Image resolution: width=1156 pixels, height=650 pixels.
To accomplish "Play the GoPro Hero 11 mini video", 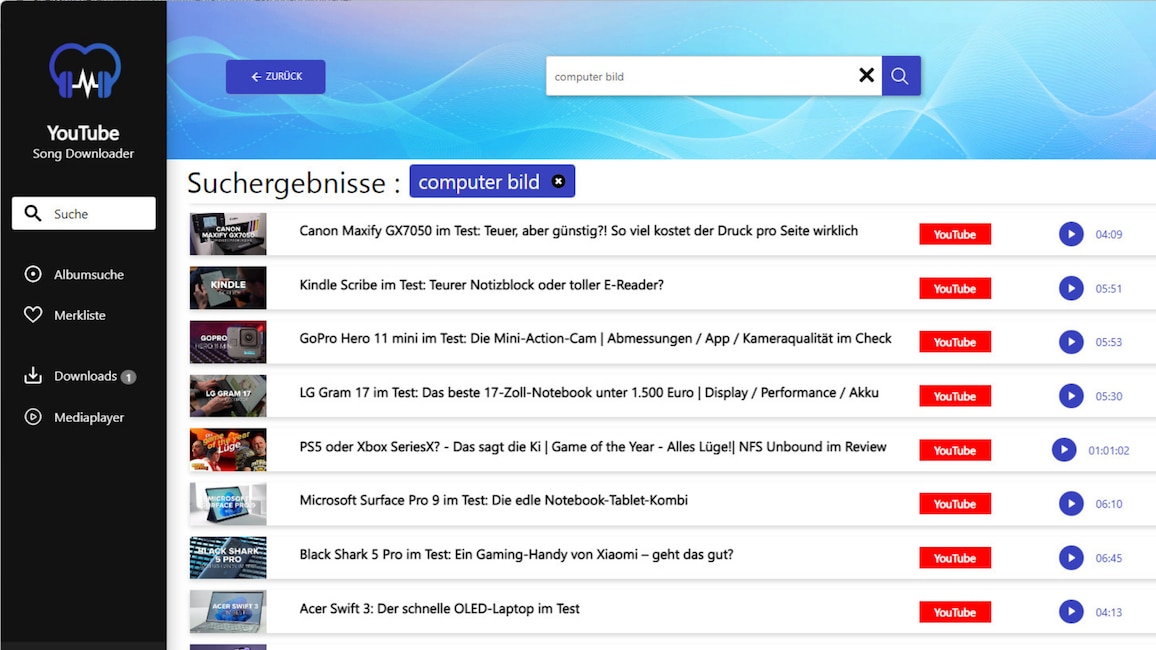I will pyautogui.click(x=1071, y=342).
